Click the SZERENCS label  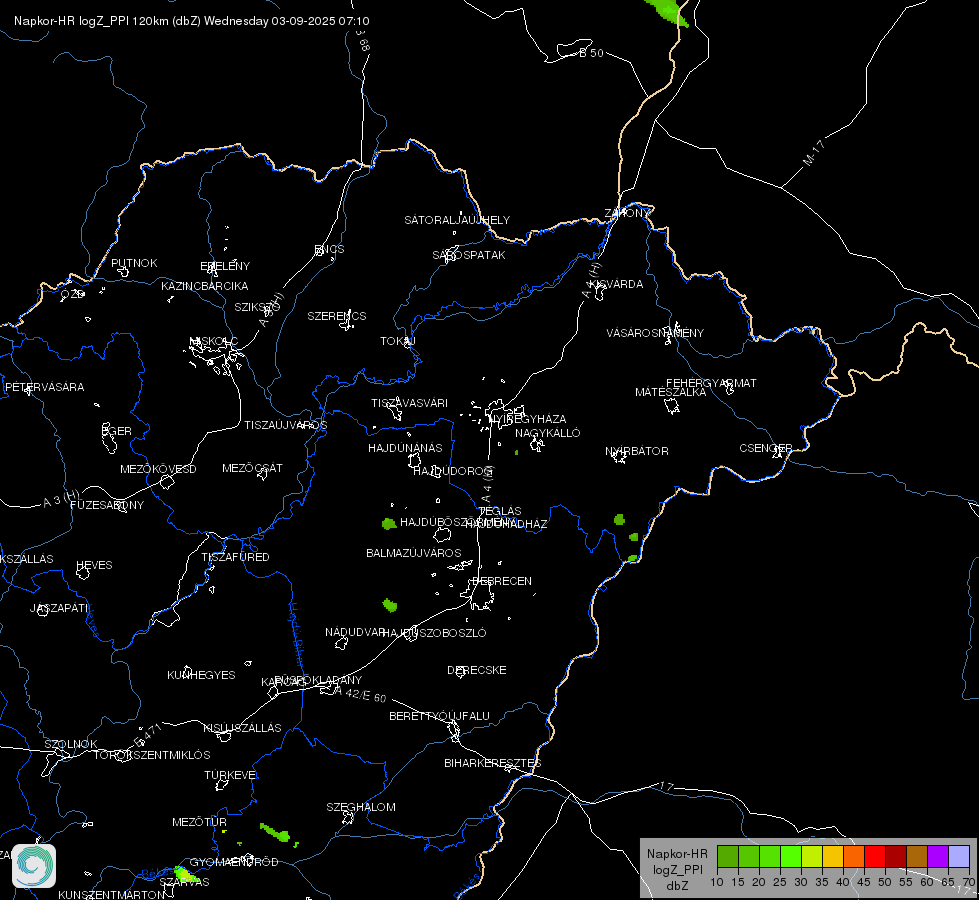pyautogui.click(x=337, y=316)
